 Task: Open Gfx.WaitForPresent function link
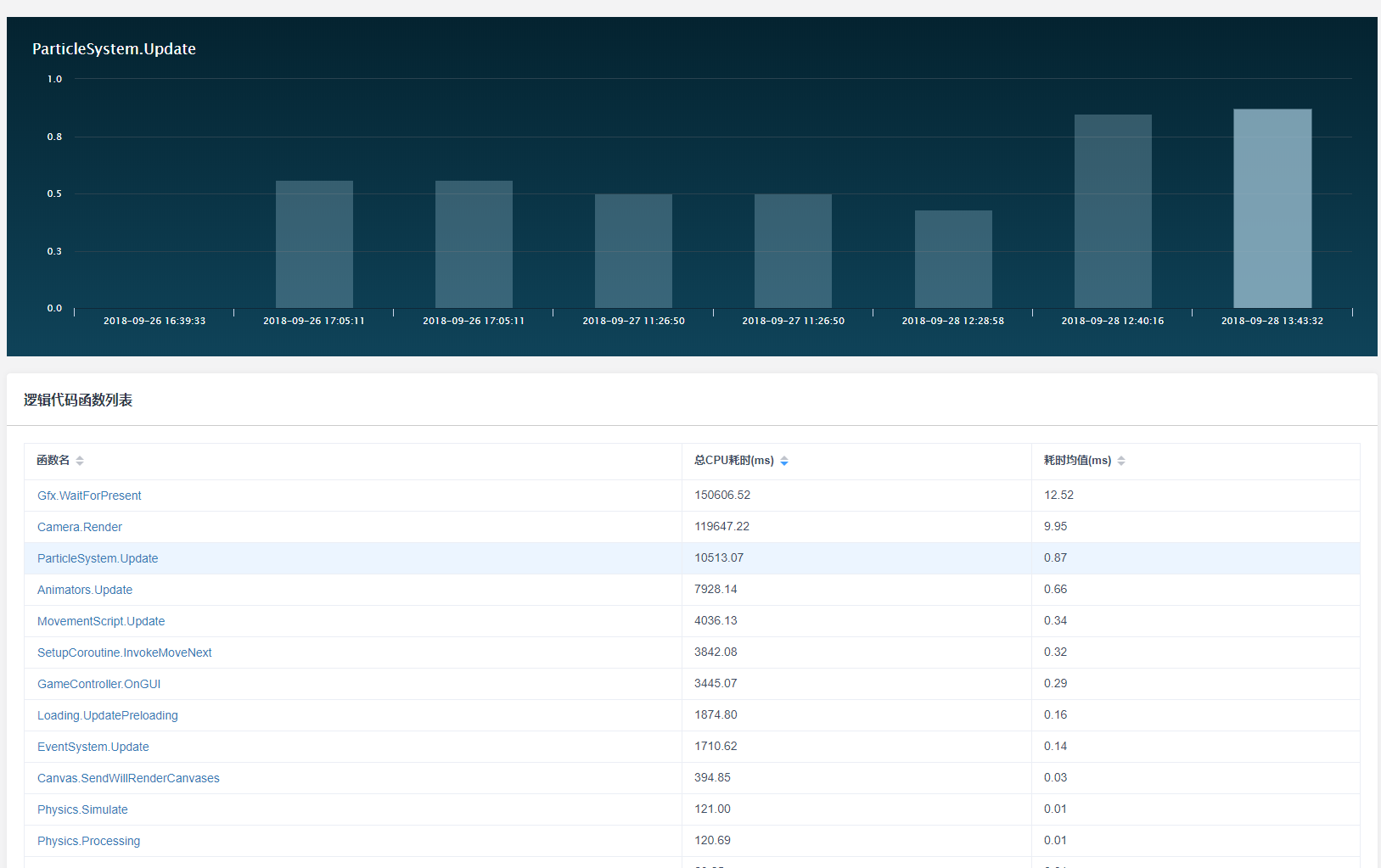pyautogui.click(x=89, y=496)
